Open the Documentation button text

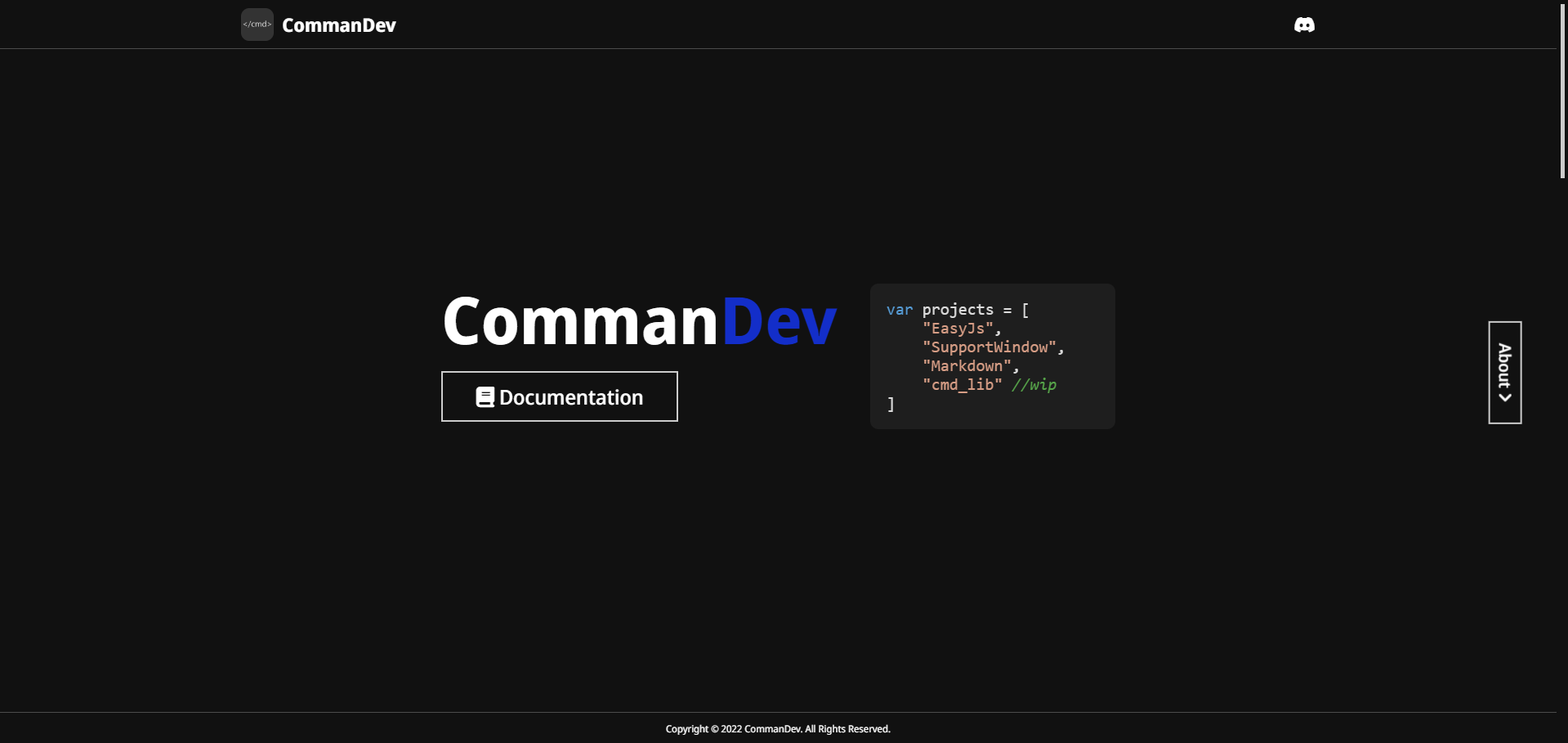pos(570,397)
